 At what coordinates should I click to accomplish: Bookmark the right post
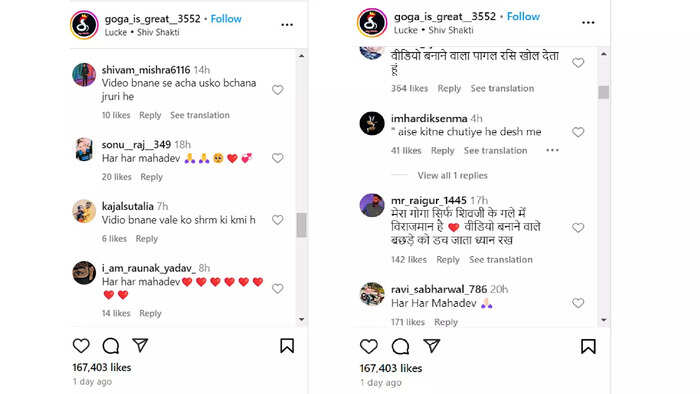pyautogui.click(x=588, y=346)
